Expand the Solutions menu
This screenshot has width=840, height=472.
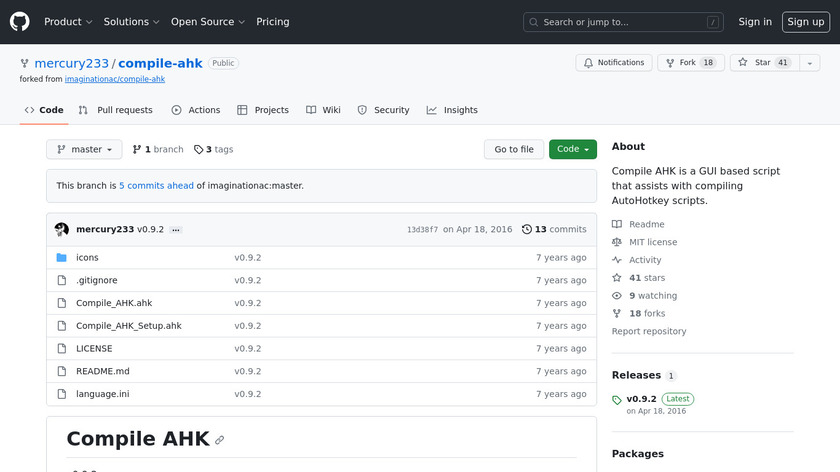tap(131, 22)
